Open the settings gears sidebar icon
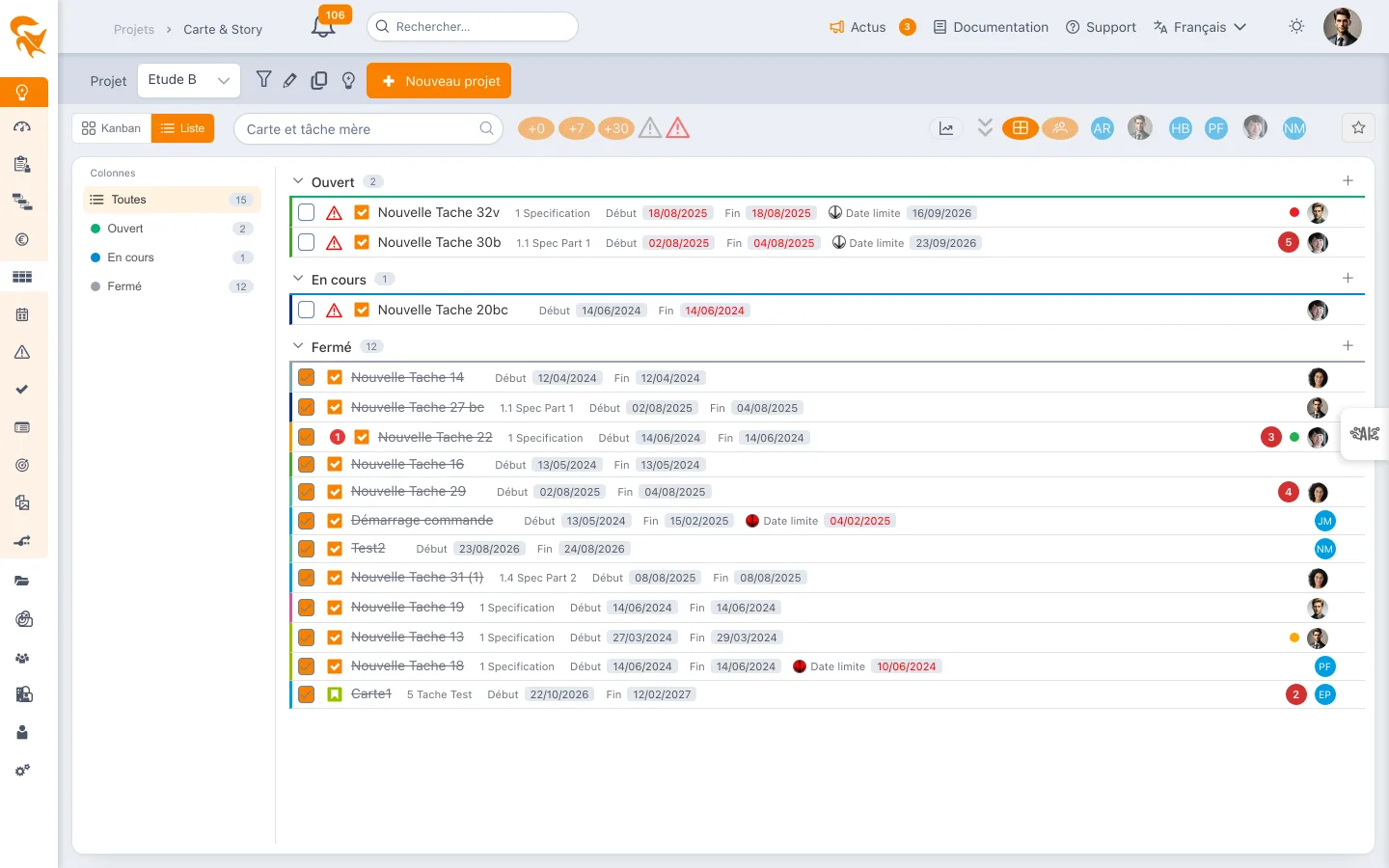 pos(22,771)
